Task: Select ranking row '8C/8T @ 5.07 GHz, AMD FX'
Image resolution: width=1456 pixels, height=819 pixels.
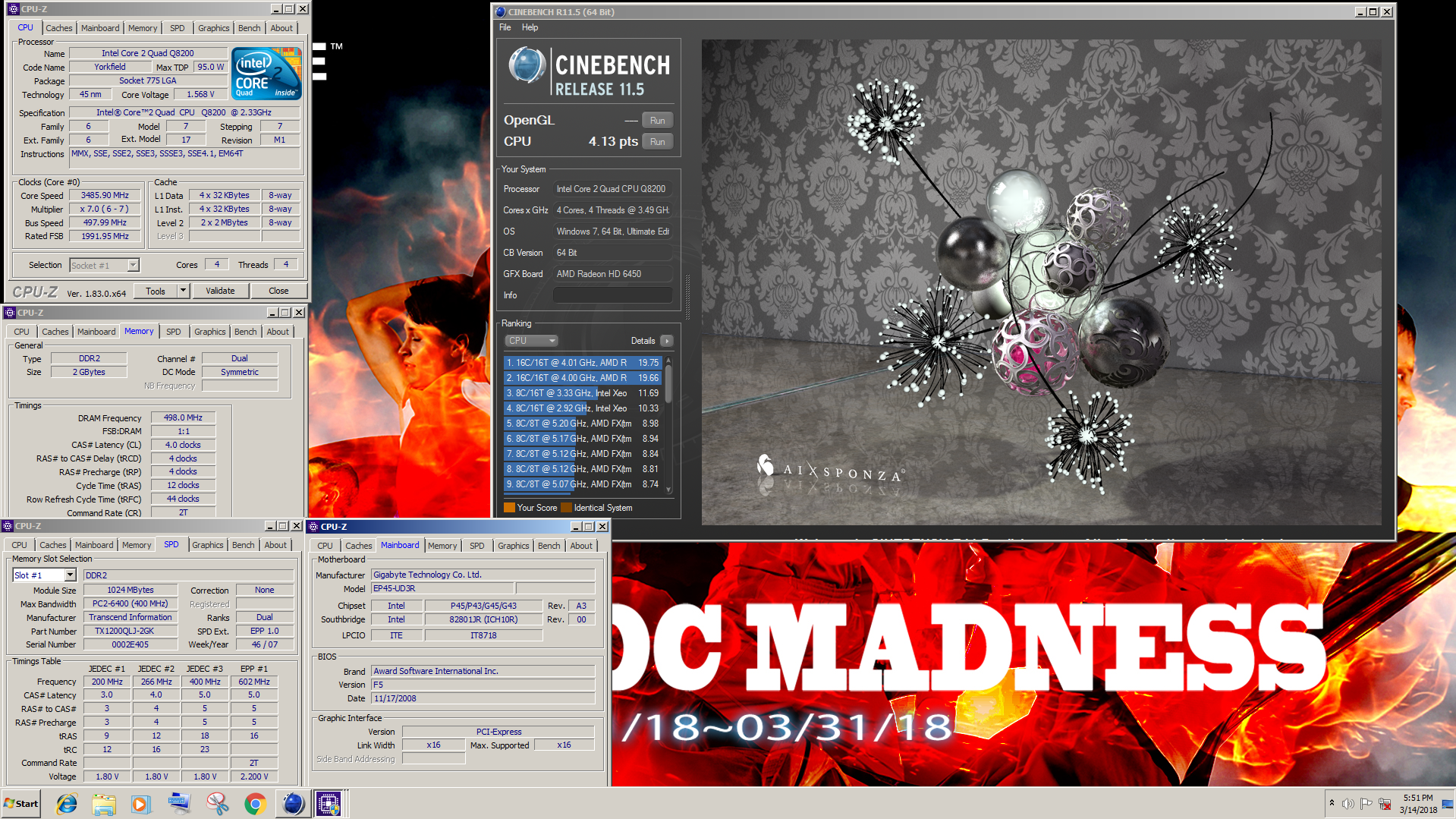Action: coord(583,484)
